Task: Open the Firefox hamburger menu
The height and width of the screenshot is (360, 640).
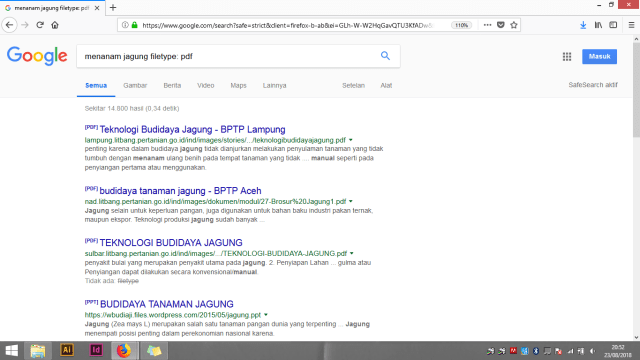Action: [x=631, y=25]
